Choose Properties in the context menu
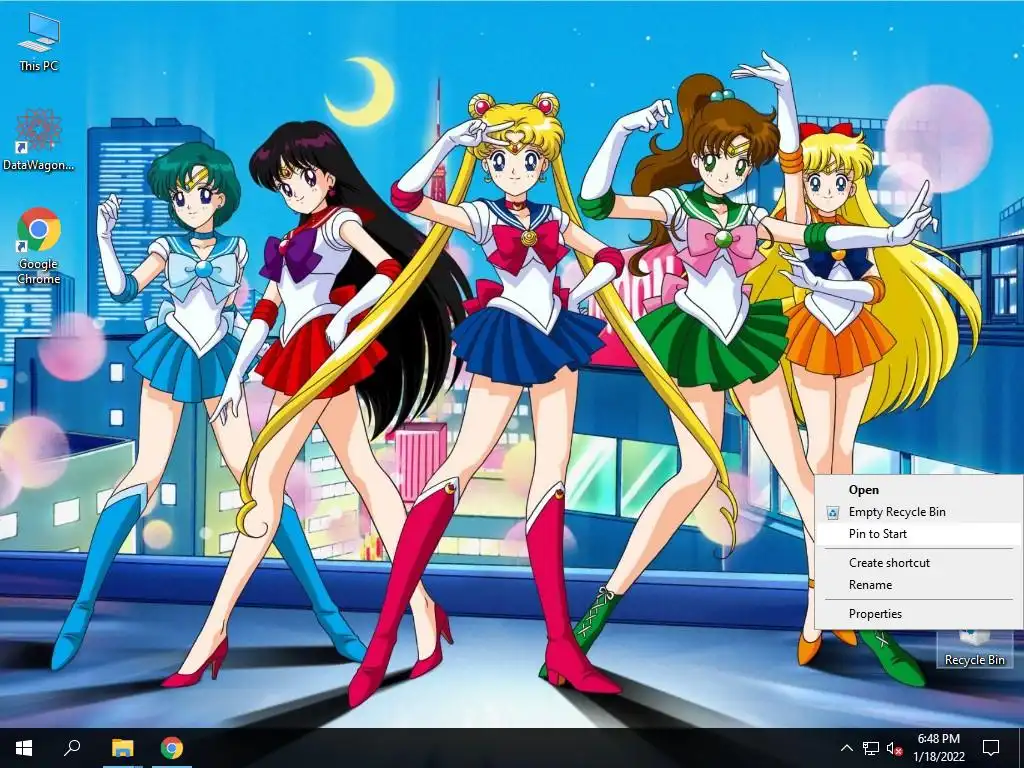The height and width of the screenshot is (768, 1024). (x=919, y=614)
